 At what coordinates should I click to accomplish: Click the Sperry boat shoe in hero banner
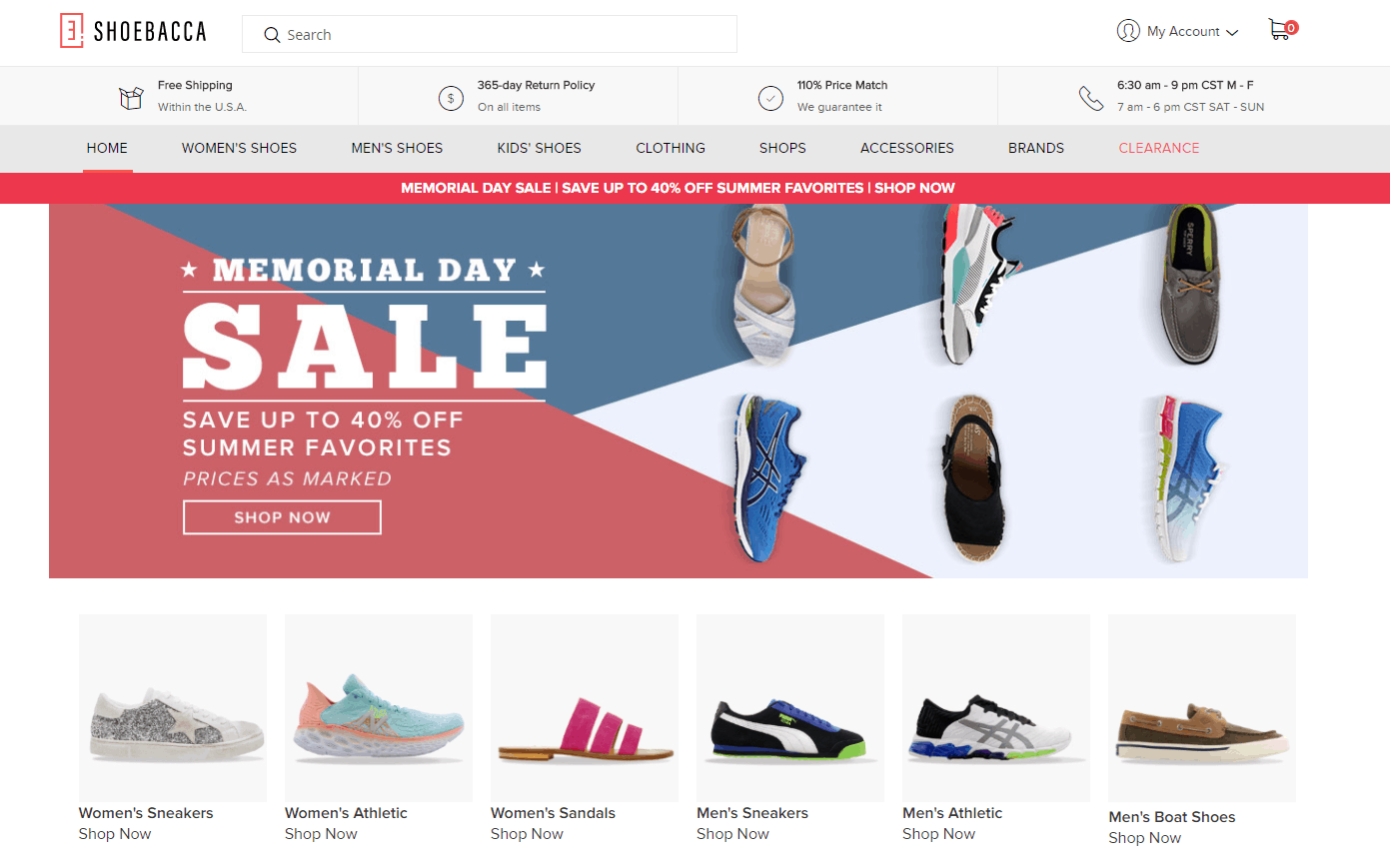(x=1191, y=284)
